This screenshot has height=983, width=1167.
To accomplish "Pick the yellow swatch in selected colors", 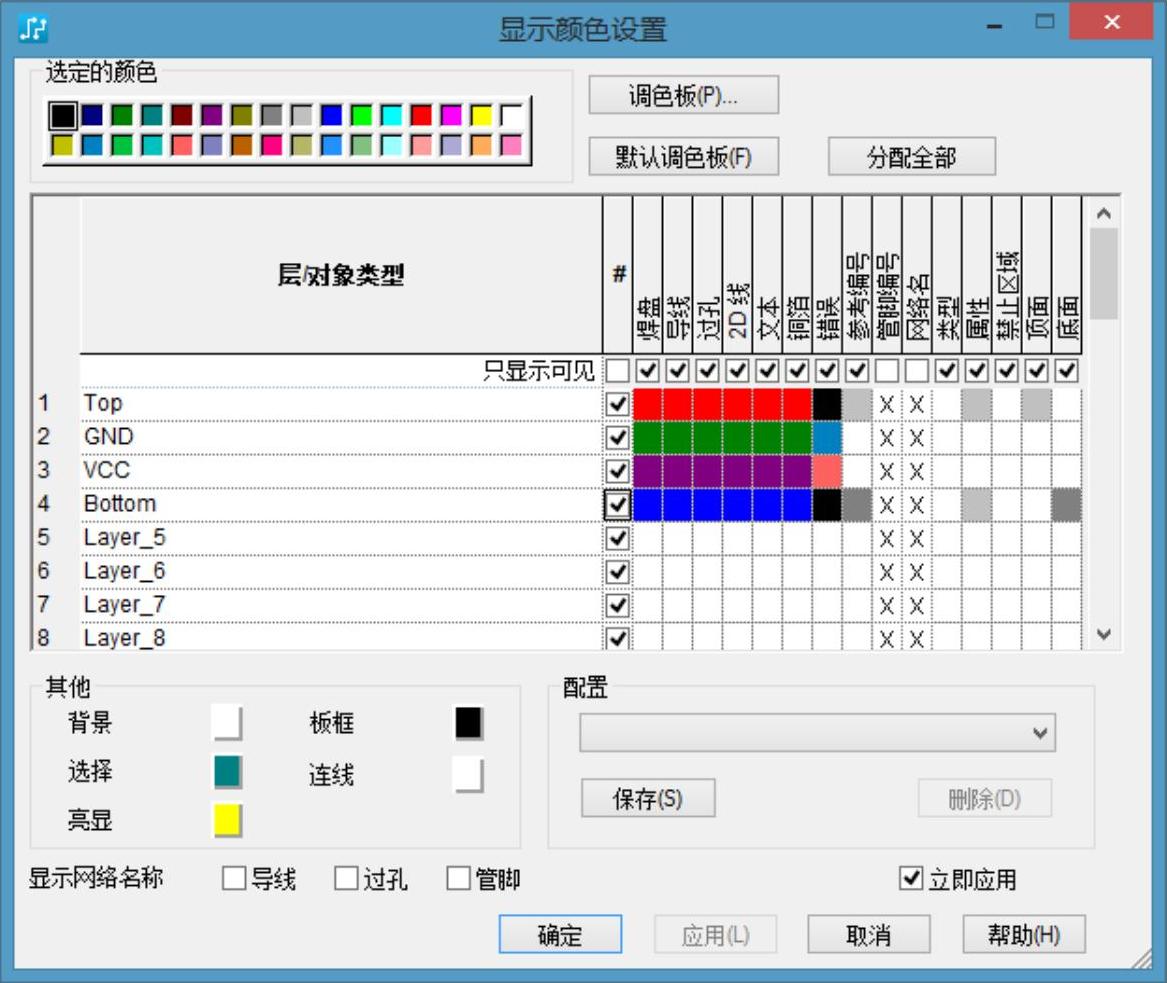I will [481, 116].
